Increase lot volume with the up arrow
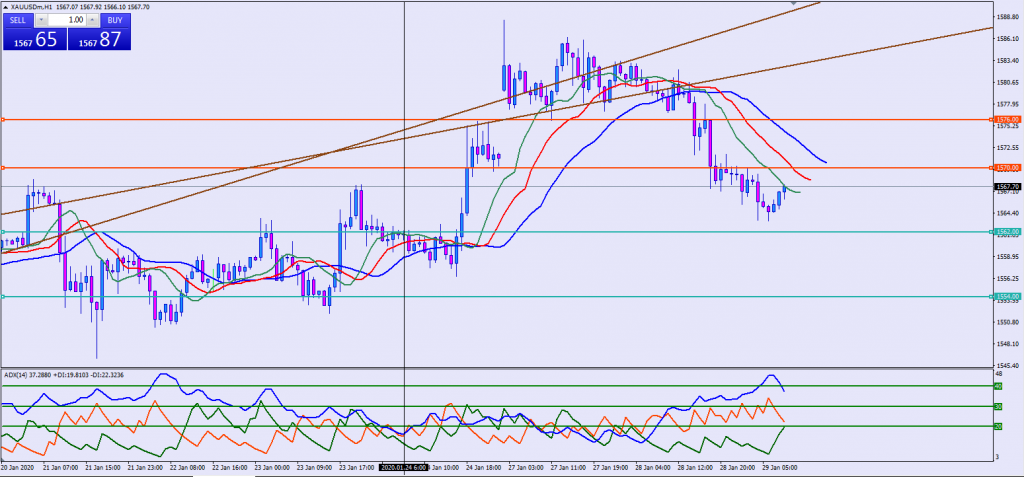 pyautogui.click(x=93, y=20)
